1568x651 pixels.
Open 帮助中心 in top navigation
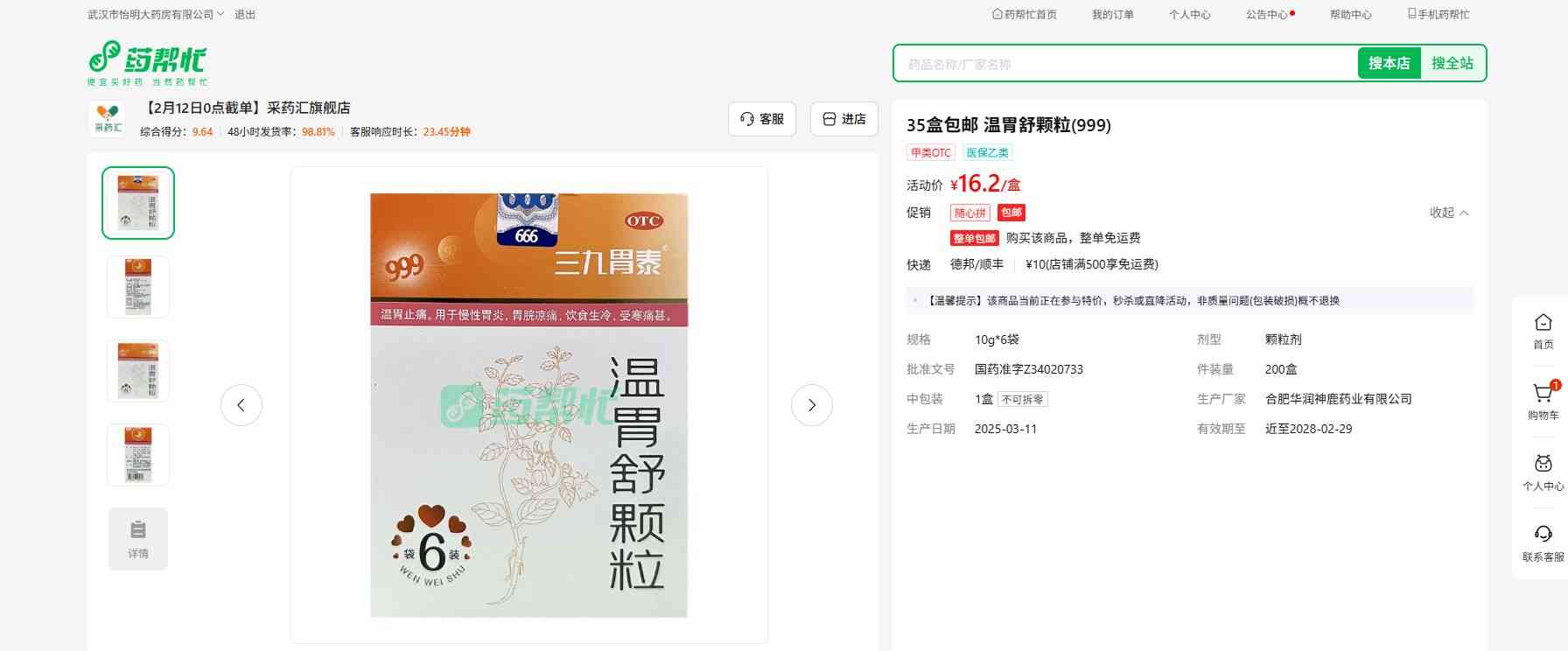click(x=1350, y=14)
